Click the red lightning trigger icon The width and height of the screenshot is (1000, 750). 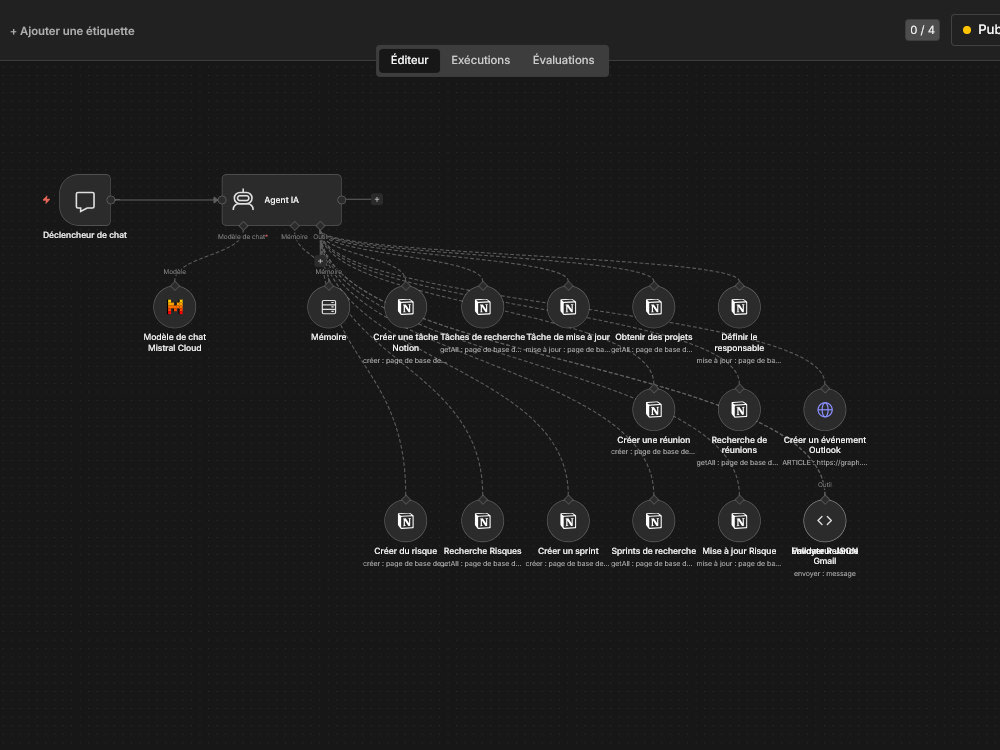[47, 200]
